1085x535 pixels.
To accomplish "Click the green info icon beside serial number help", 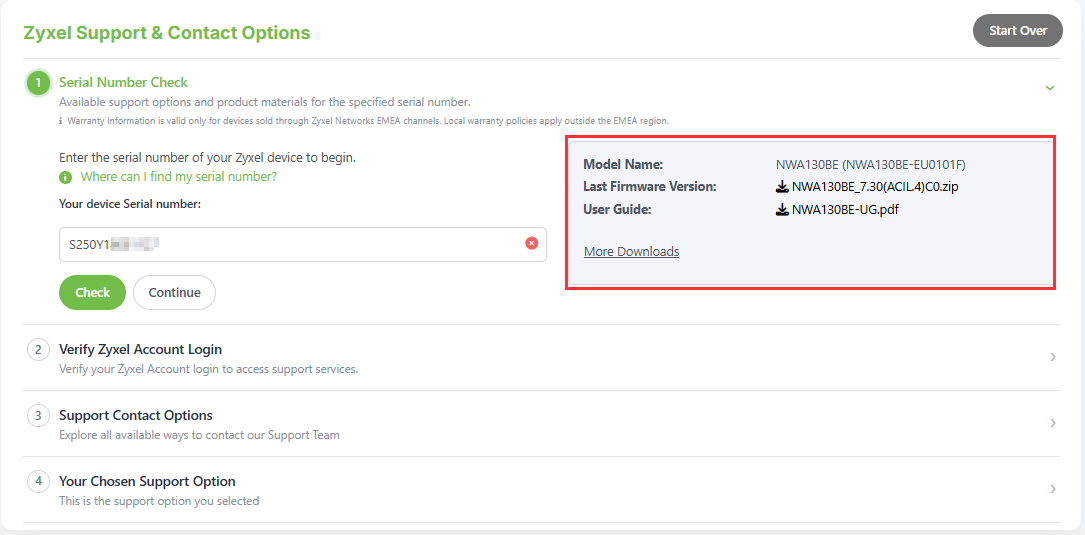I will [x=66, y=177].
